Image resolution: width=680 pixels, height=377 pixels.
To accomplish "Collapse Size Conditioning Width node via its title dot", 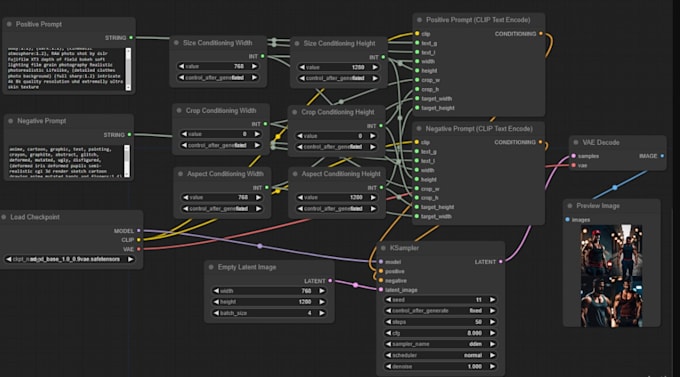I will pyautogui.click(x=176, y=43).
